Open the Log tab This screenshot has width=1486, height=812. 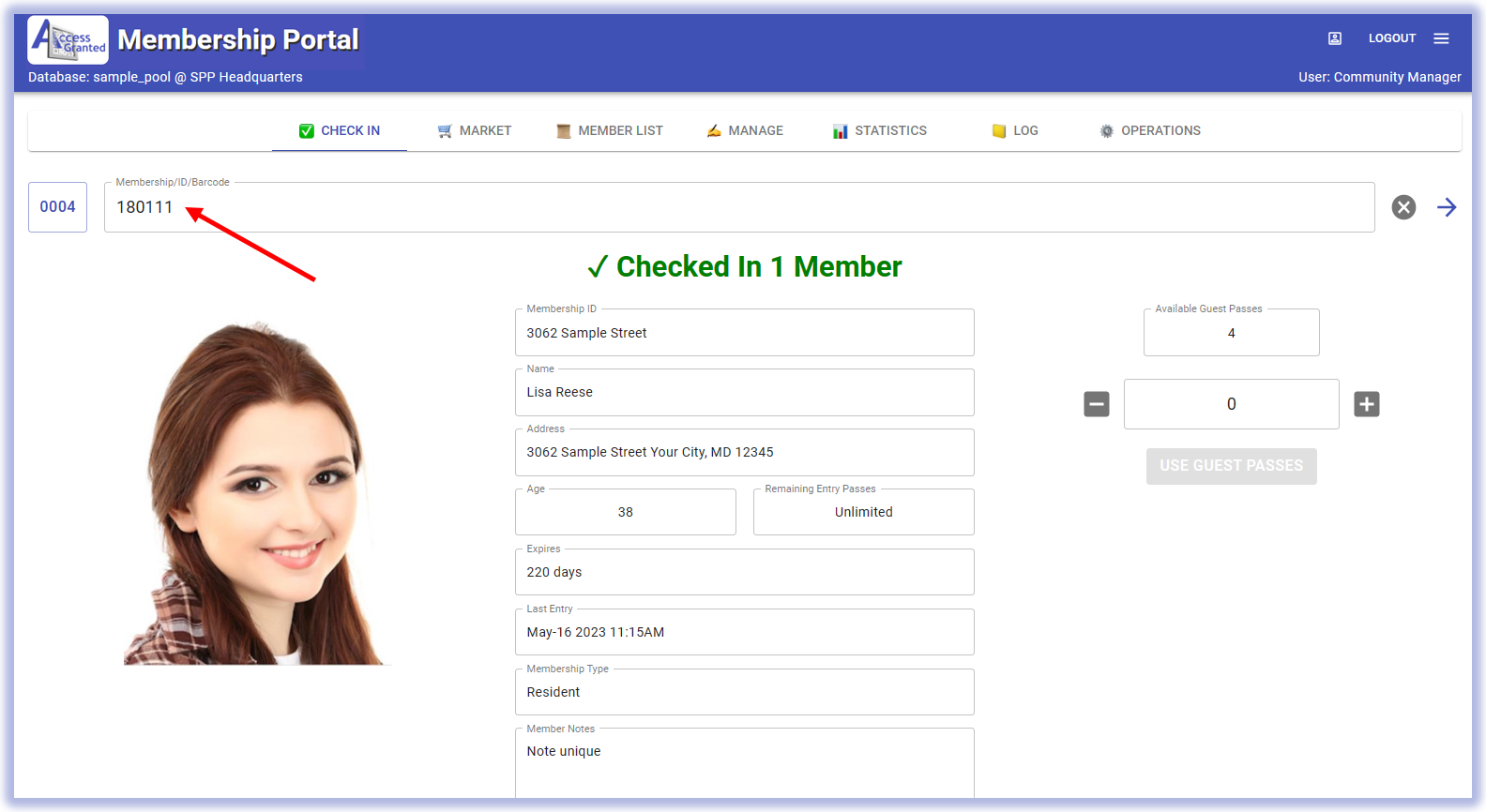coord(1015,131)
